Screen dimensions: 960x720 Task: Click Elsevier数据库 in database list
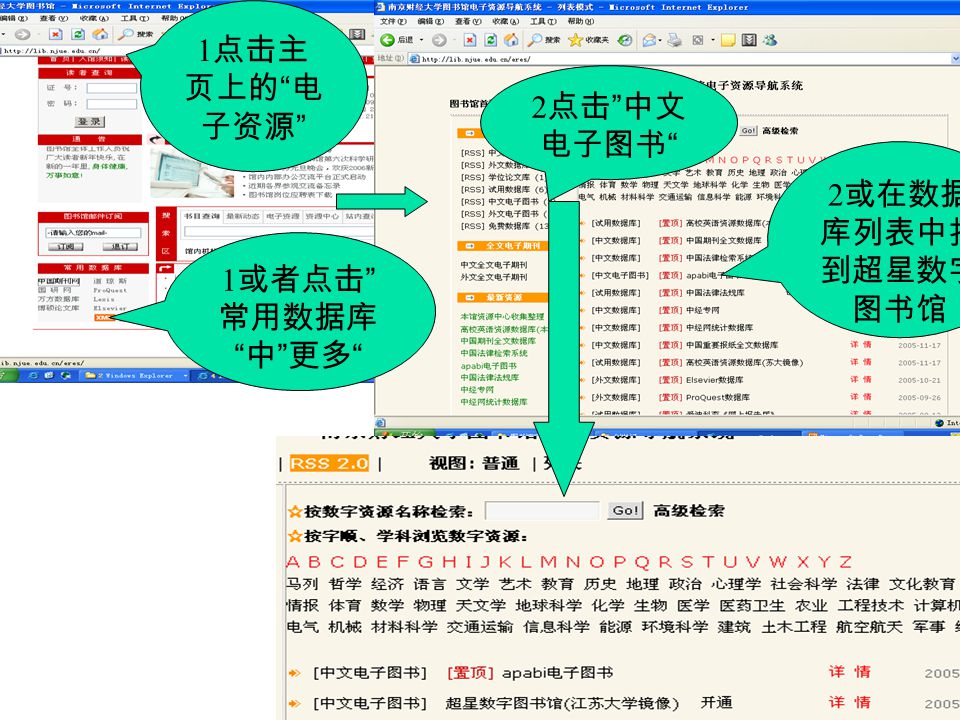pos(714,380)
